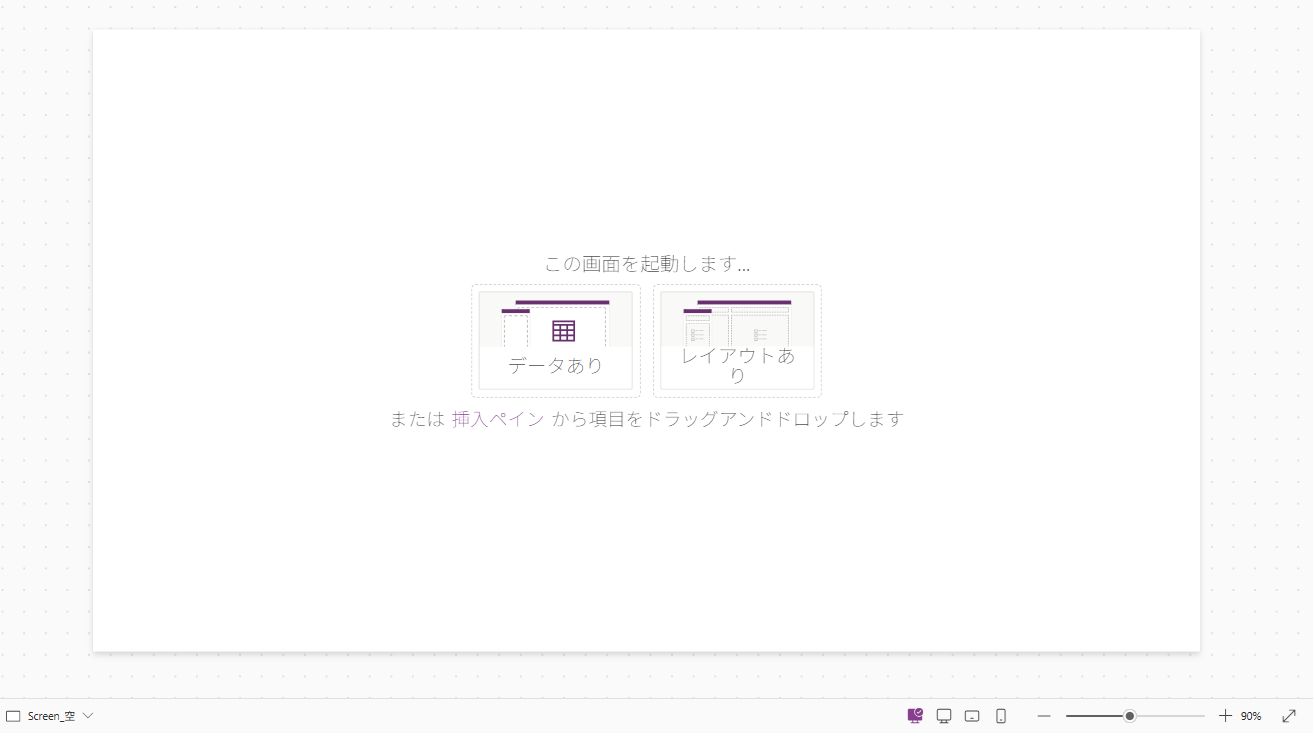This screenshot has height=733, width=1313.
Task: Click the blank white canvas to deselect
Action: click(x=300, y=550)
